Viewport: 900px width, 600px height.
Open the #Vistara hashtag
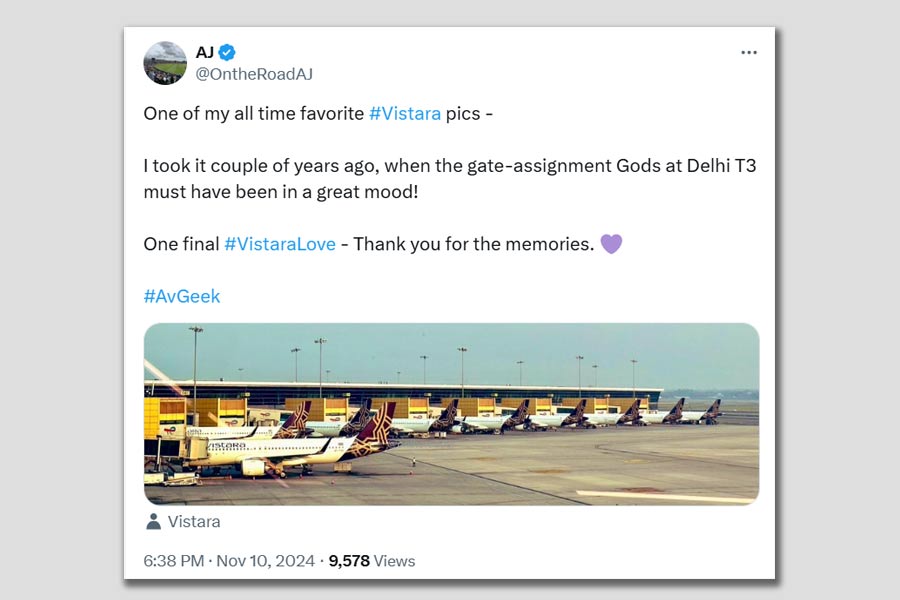(404, 114)
